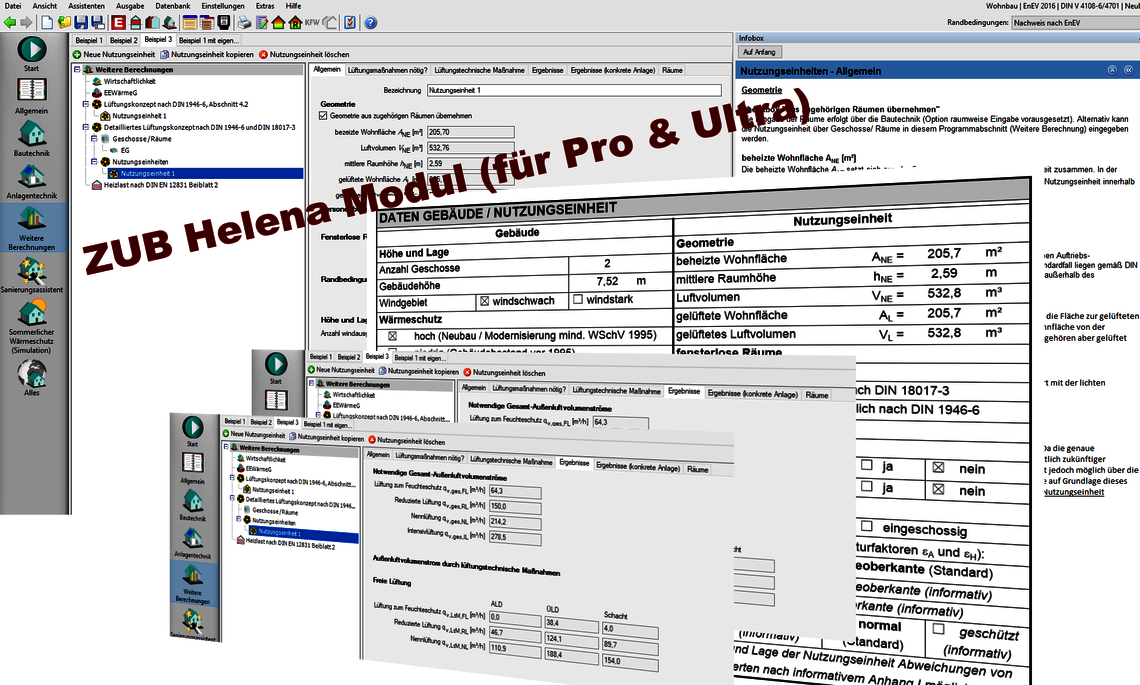Click the grey forward arrow in the toolbar
Viewport: 1140px width, 685px height.
[x=26, y=23]
